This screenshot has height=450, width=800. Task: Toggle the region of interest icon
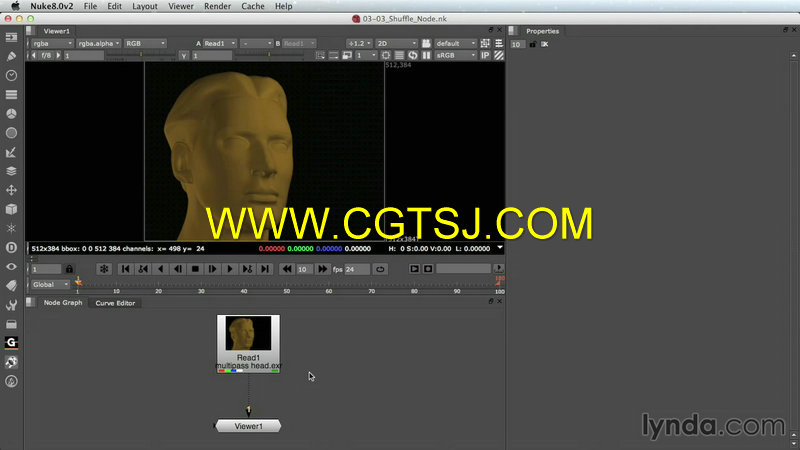386,55
